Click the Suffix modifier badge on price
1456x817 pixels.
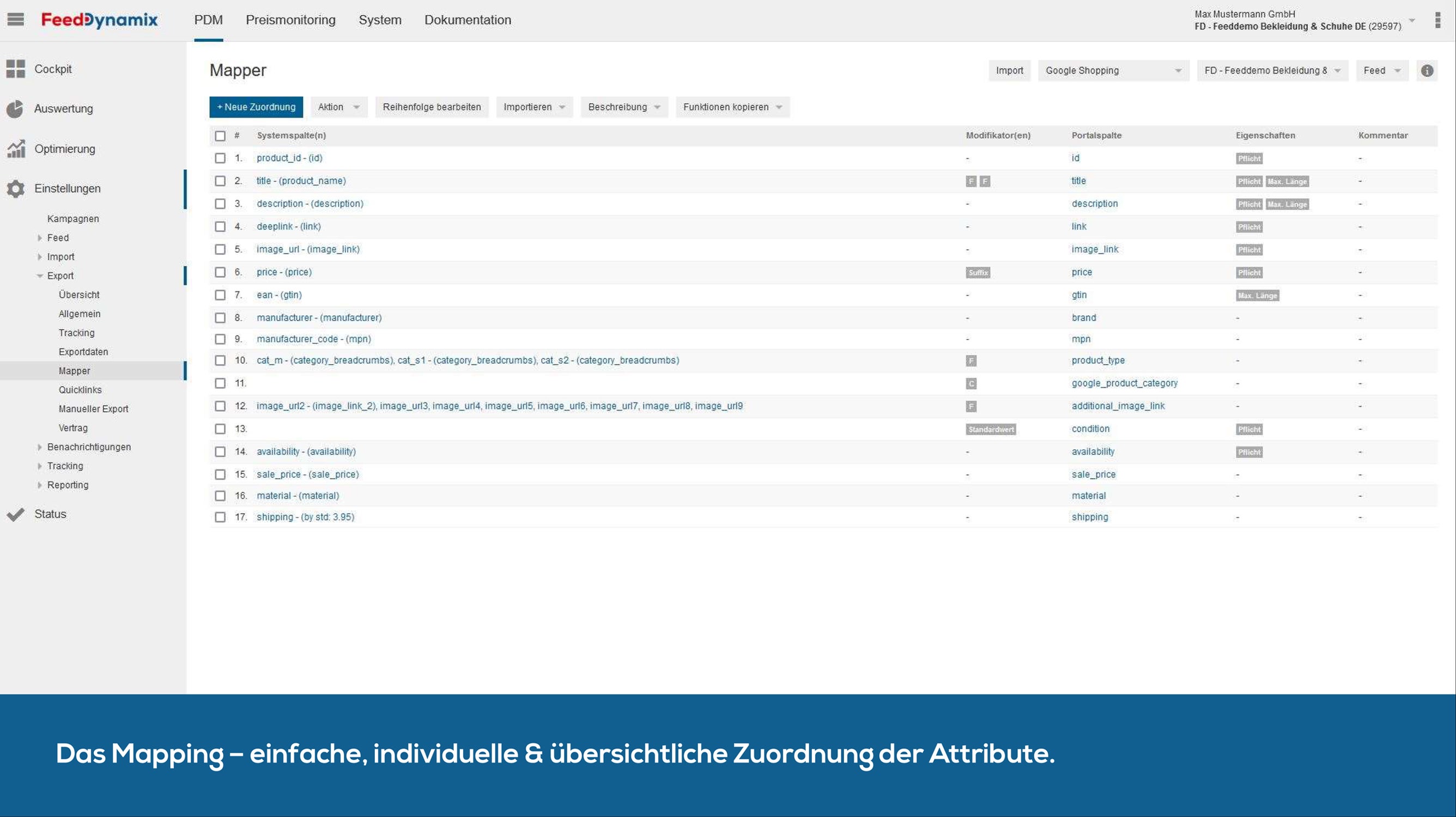pyautogui.click(x=978, y=273)
